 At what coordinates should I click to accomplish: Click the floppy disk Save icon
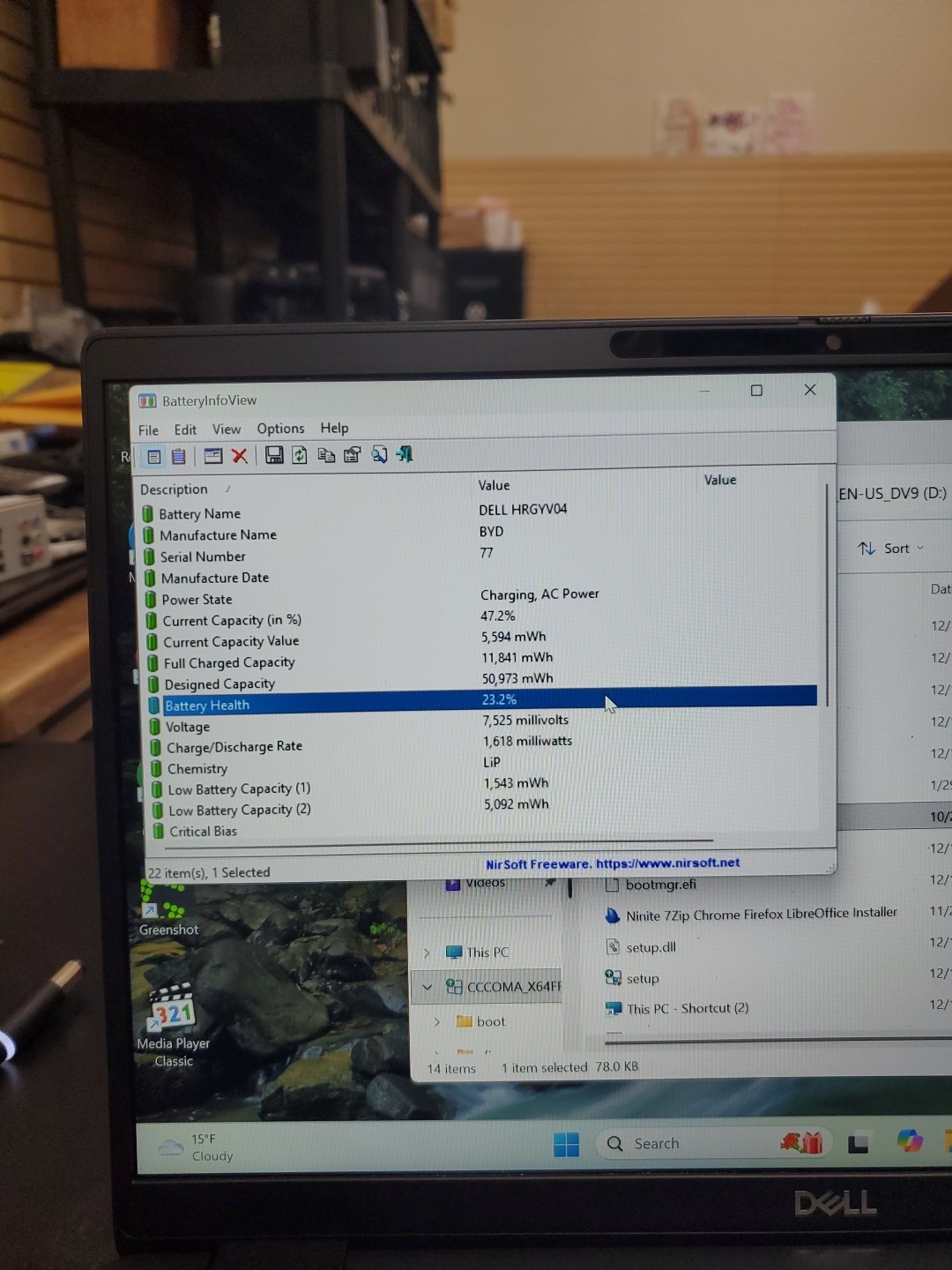click(x=274, y=455)
